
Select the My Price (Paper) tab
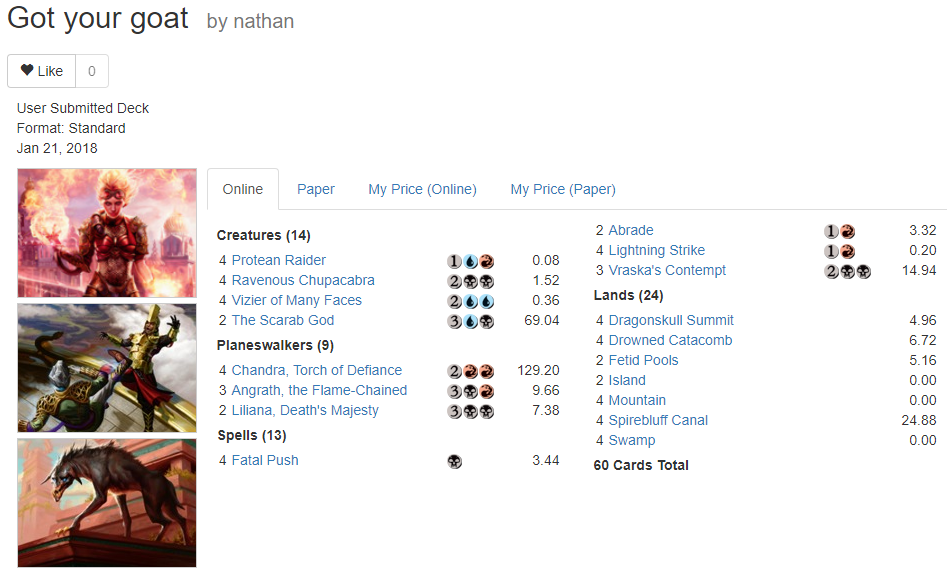tap(563, 189)
